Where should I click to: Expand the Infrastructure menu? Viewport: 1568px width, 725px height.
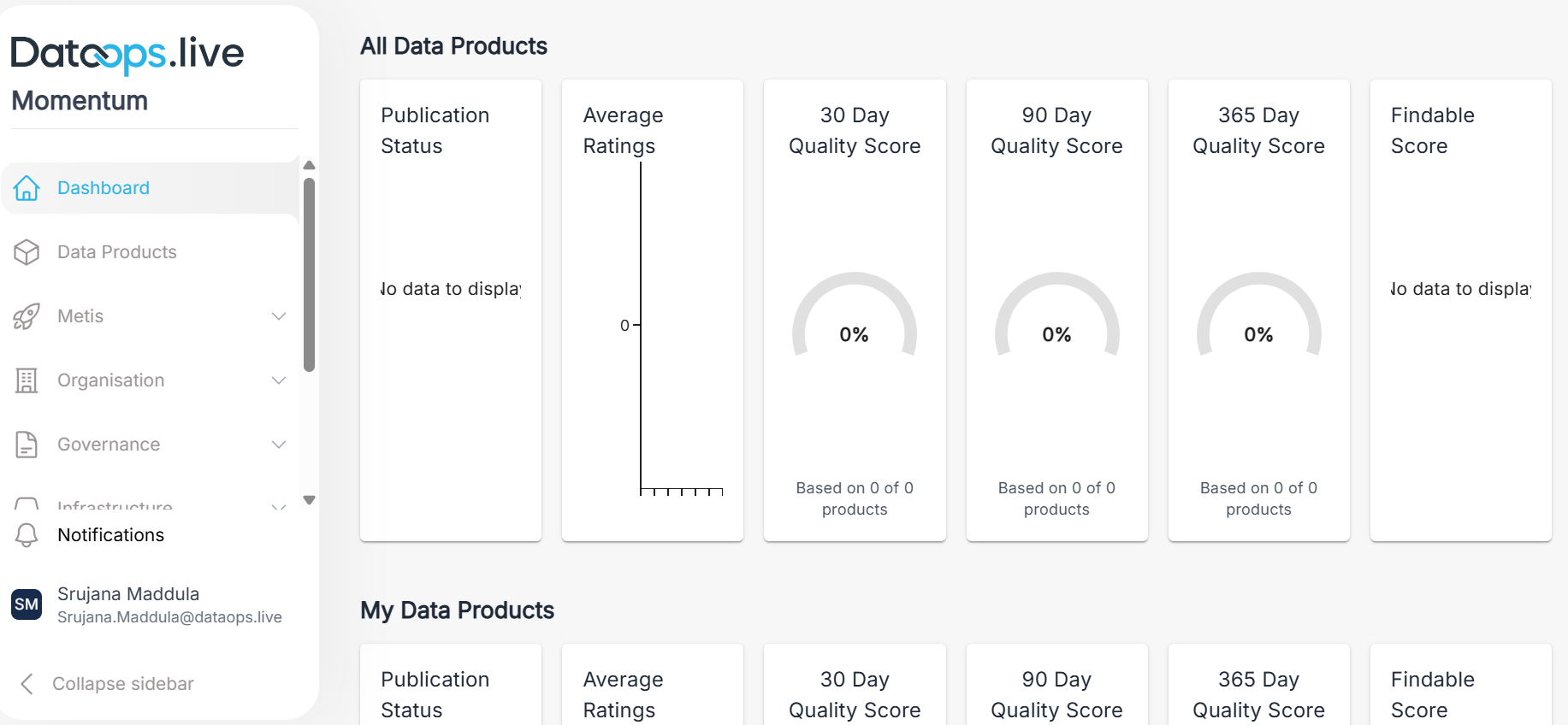click(278, 508)
